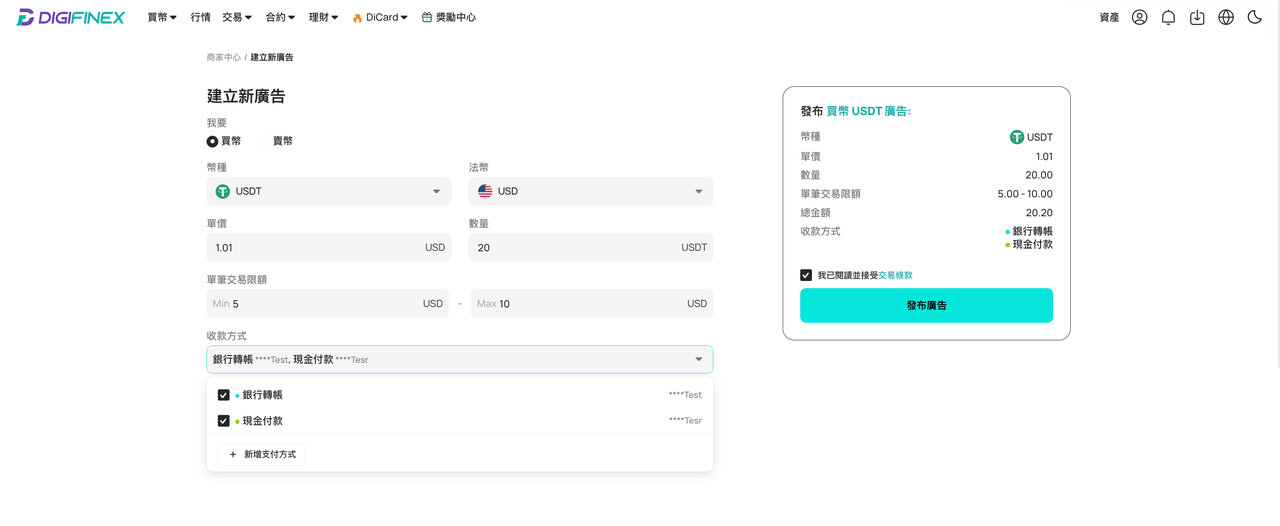Uncheck the 銀行轉帳 payment checkbox
Screen dimensions: 1280x526
(224, 395)
